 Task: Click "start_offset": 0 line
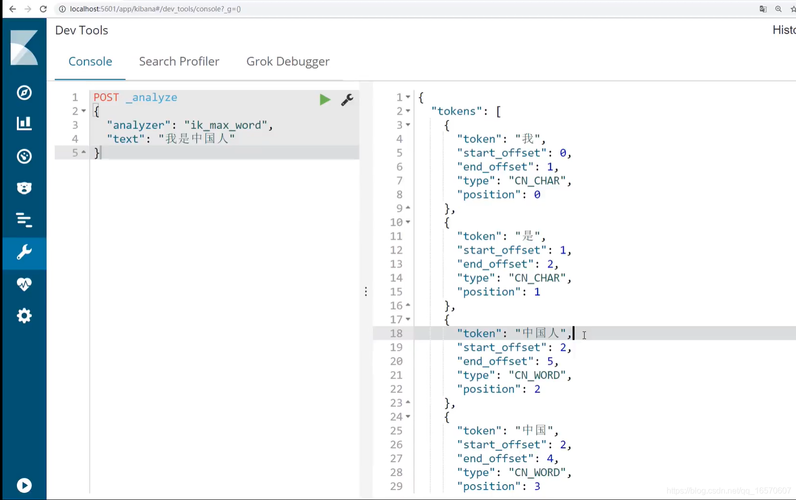(514, 153)
